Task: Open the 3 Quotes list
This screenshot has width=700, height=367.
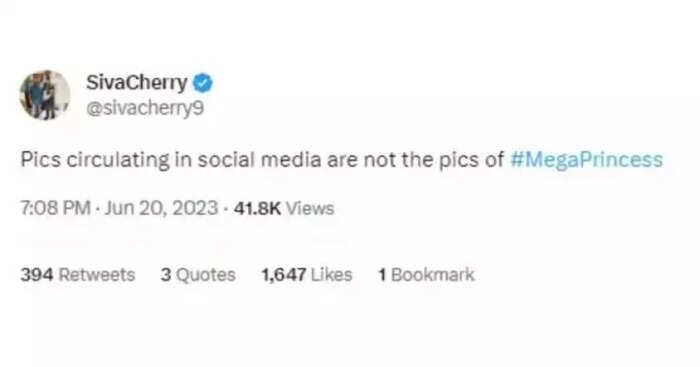Action: pyautogui.click(x=198, y=275)
